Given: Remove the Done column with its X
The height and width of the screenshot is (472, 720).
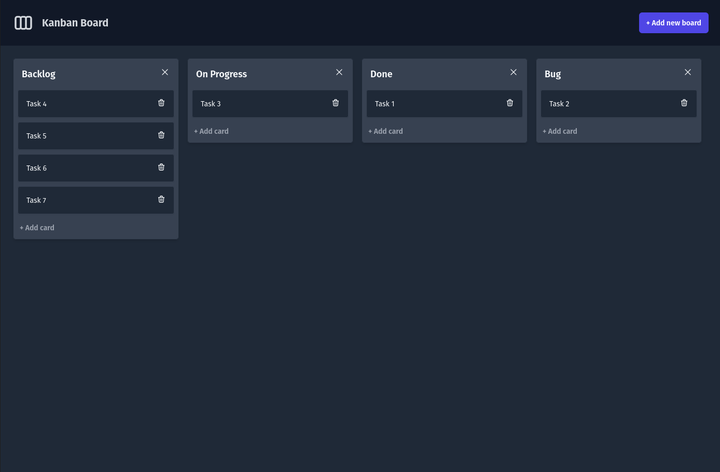Looking at the screenshot, I should pyautogui.click(x=513, y=72).
